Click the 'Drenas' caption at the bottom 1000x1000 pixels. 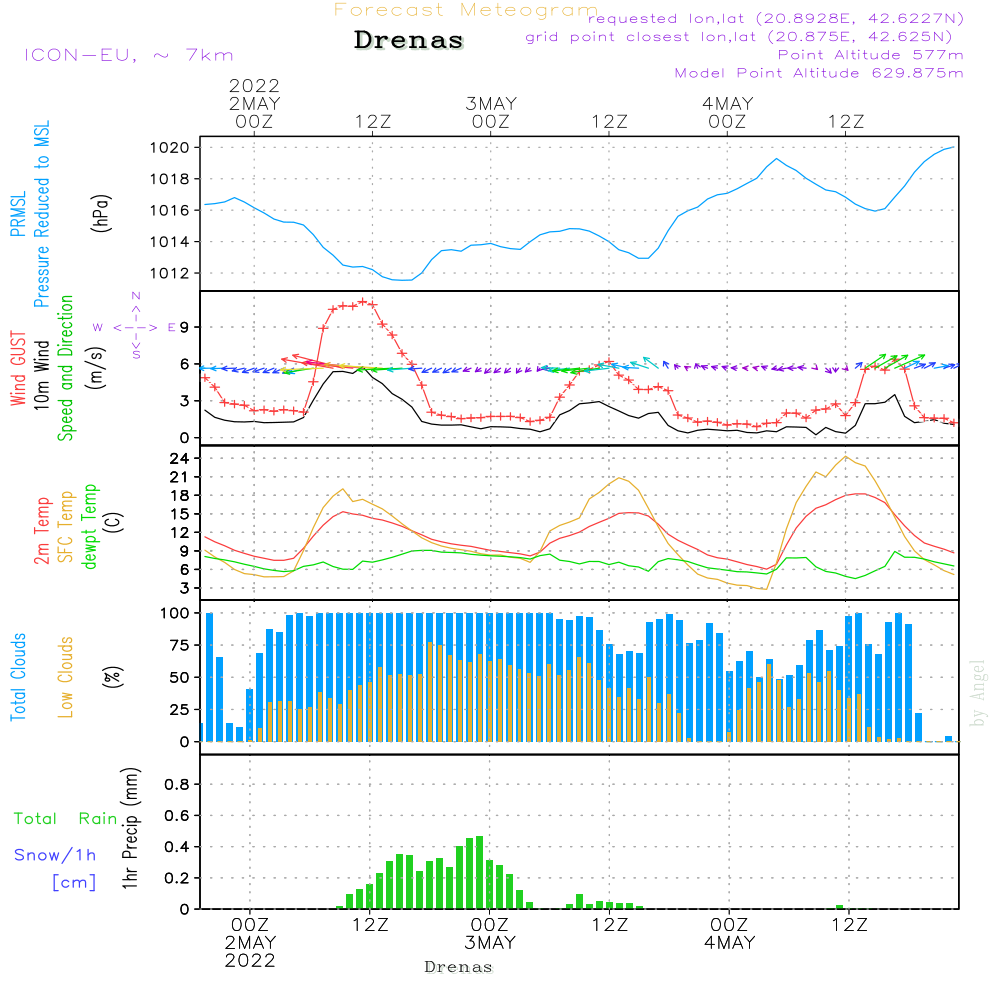(x=459, y=967)
